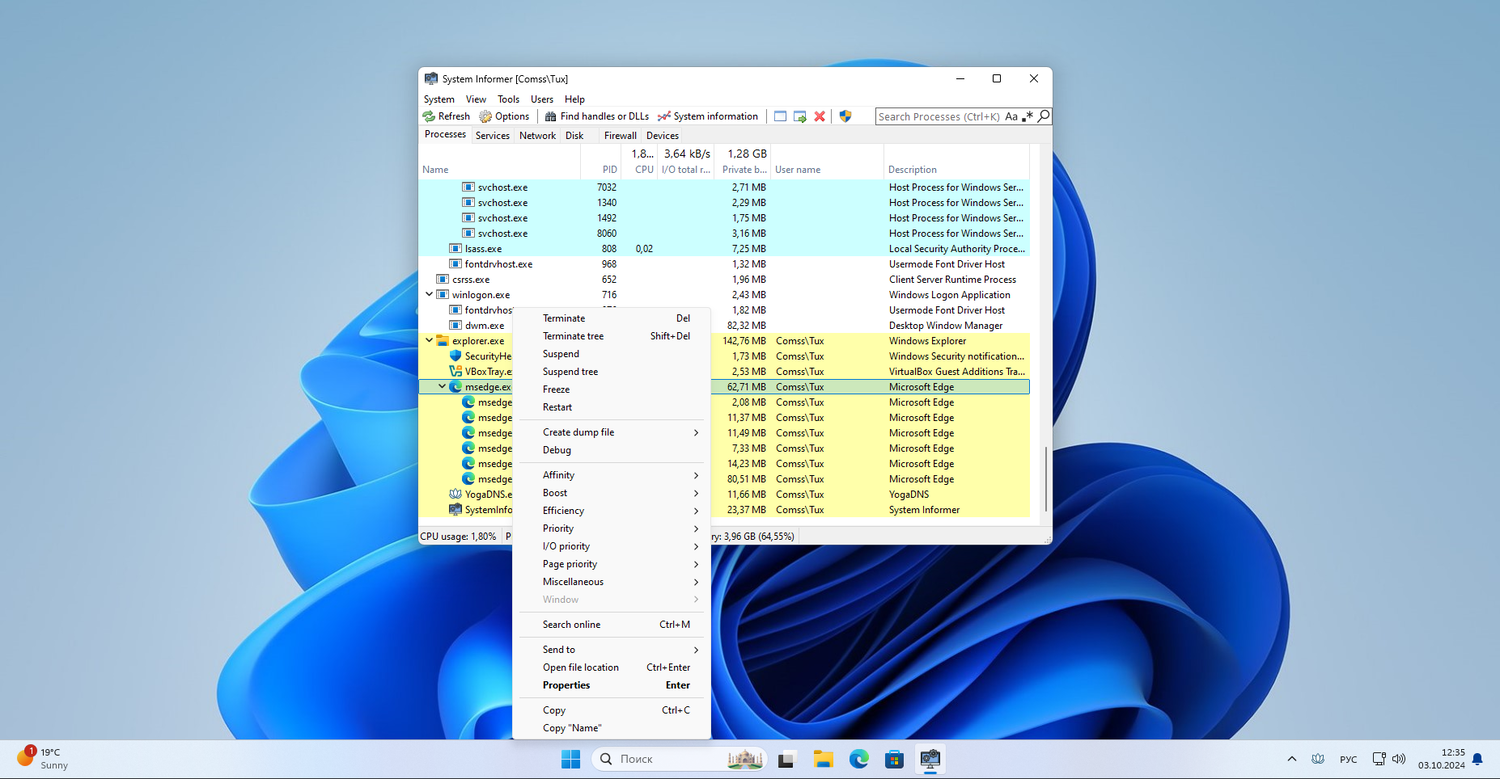
Task: Toggle the Aa case-sensitive search option
Action: click(x=1011, y=116)
